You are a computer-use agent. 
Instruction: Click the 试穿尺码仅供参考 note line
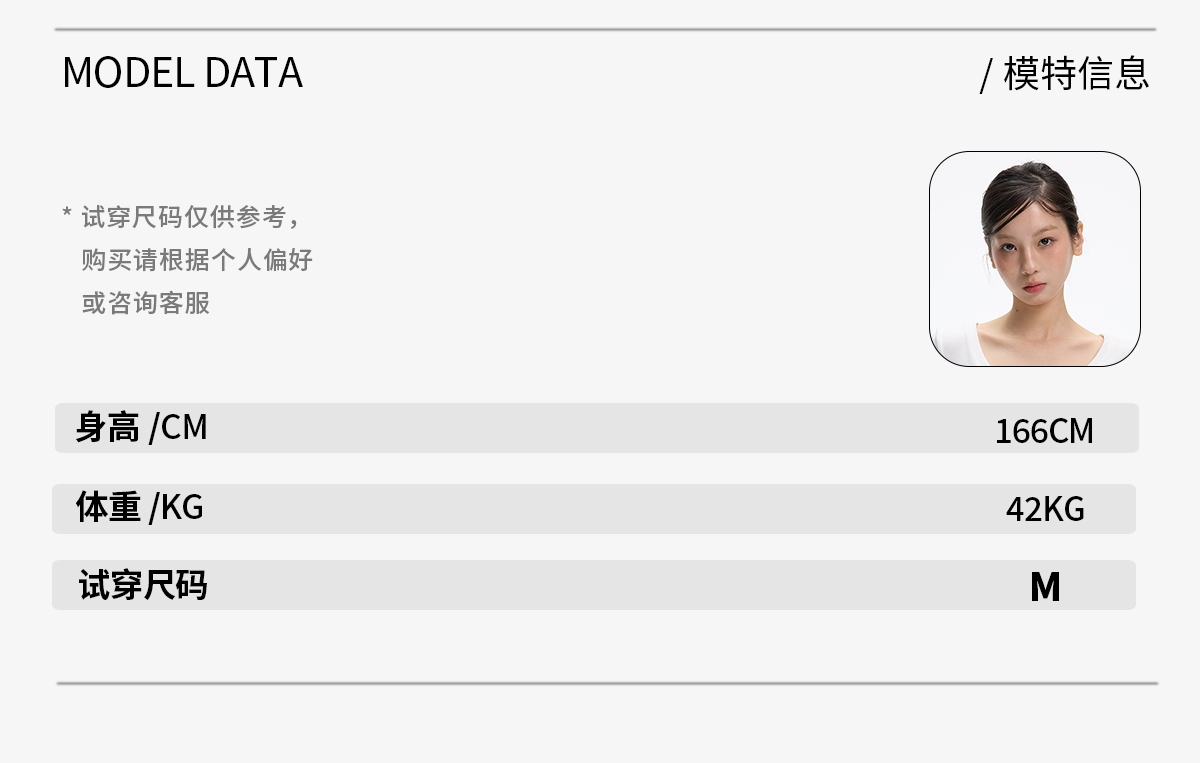(x=190, y=217)
